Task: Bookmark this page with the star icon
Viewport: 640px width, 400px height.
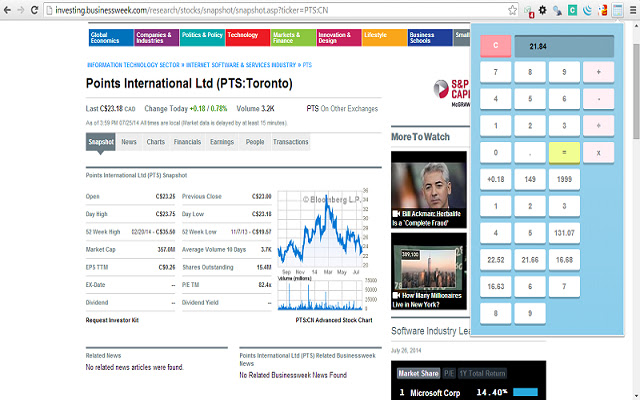Action: tap(513, 10)
